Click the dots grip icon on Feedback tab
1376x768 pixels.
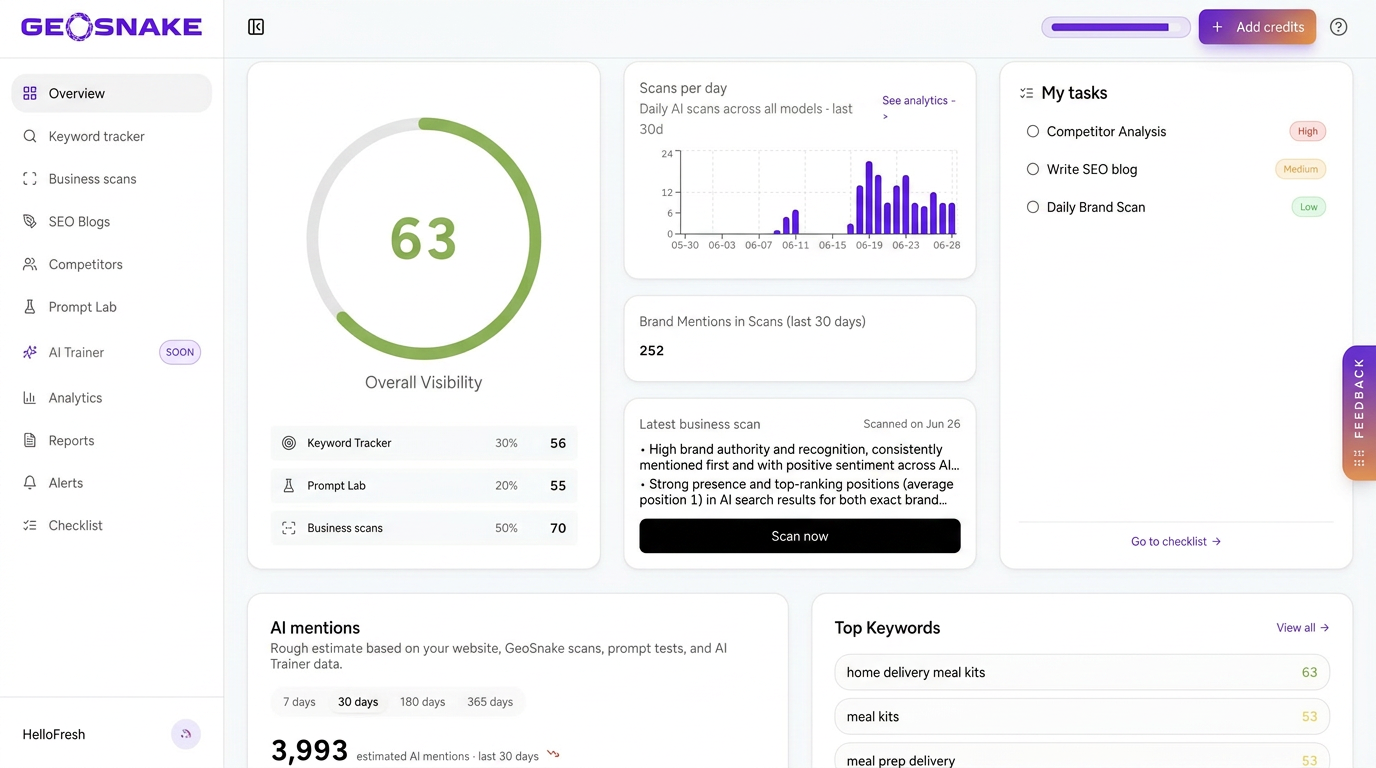pos(1359,458)
